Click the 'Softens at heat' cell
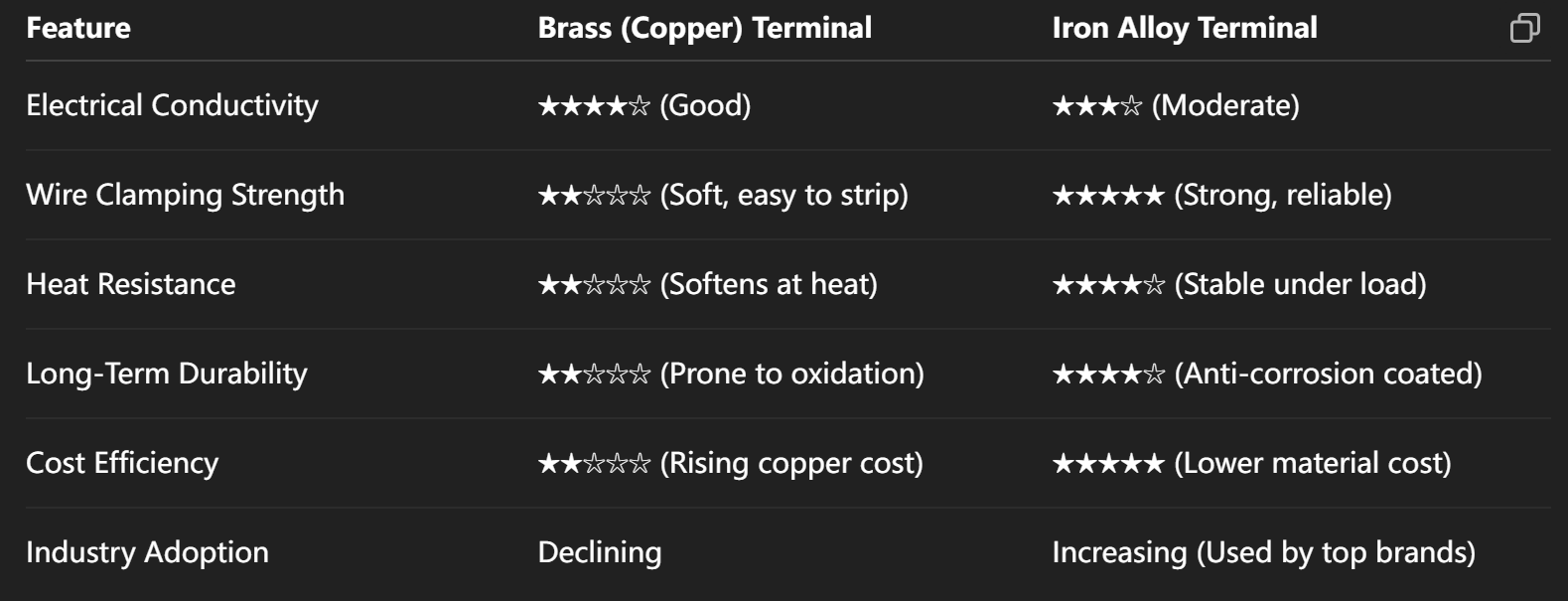The image size is (1568, 601). pos(707,284)
